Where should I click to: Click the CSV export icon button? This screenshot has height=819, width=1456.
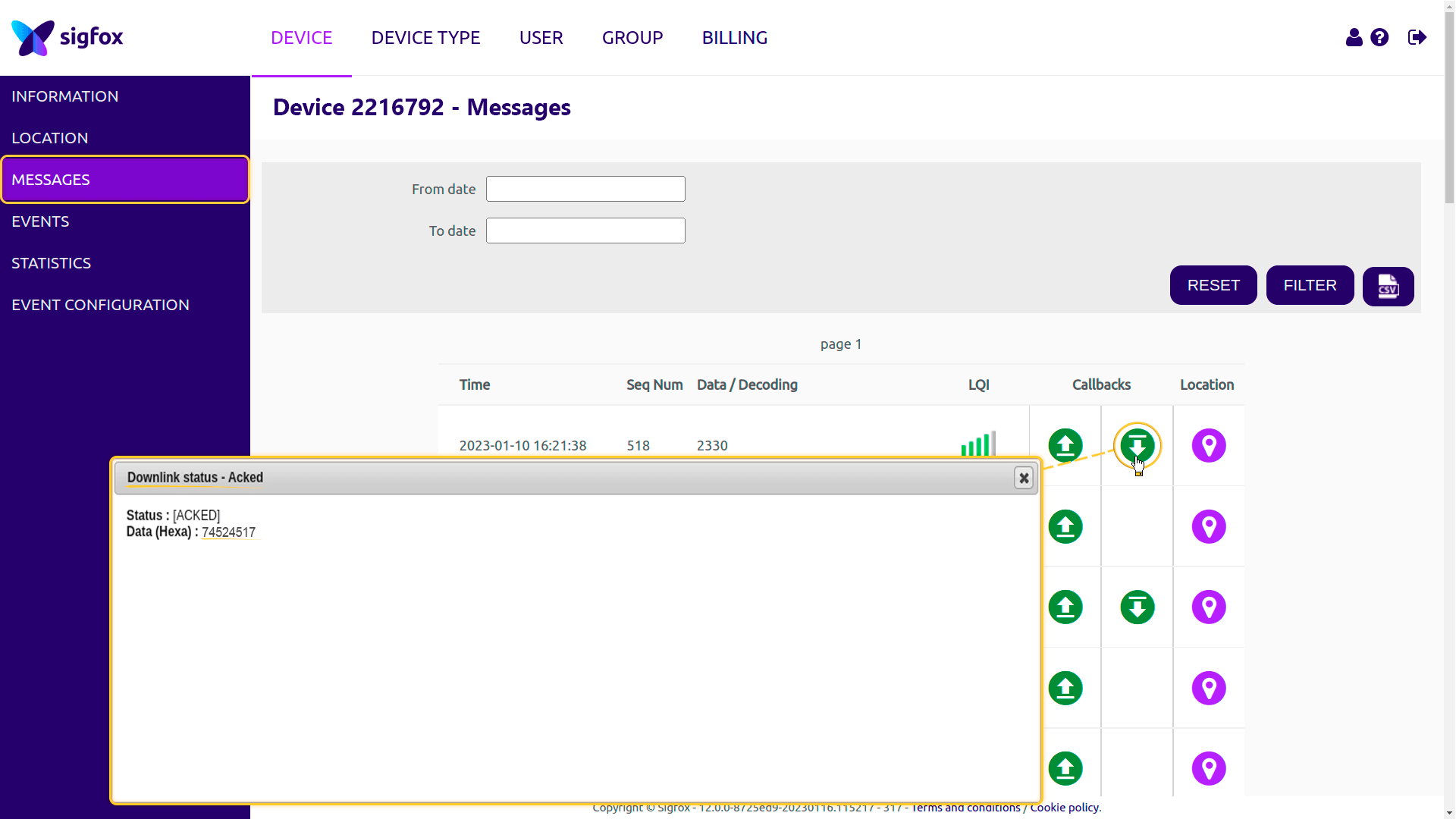(1388, 286)
